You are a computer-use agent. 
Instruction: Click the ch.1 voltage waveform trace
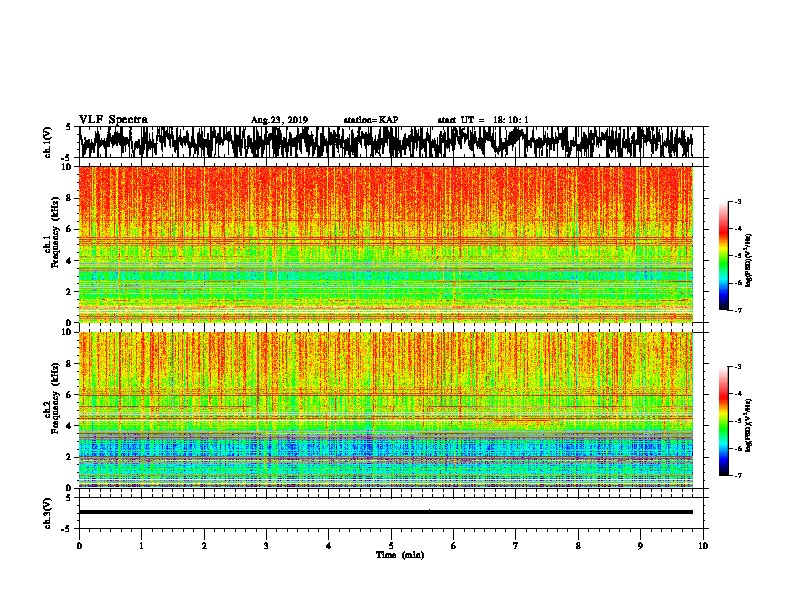pyautogui.click(x=386, y=142)
